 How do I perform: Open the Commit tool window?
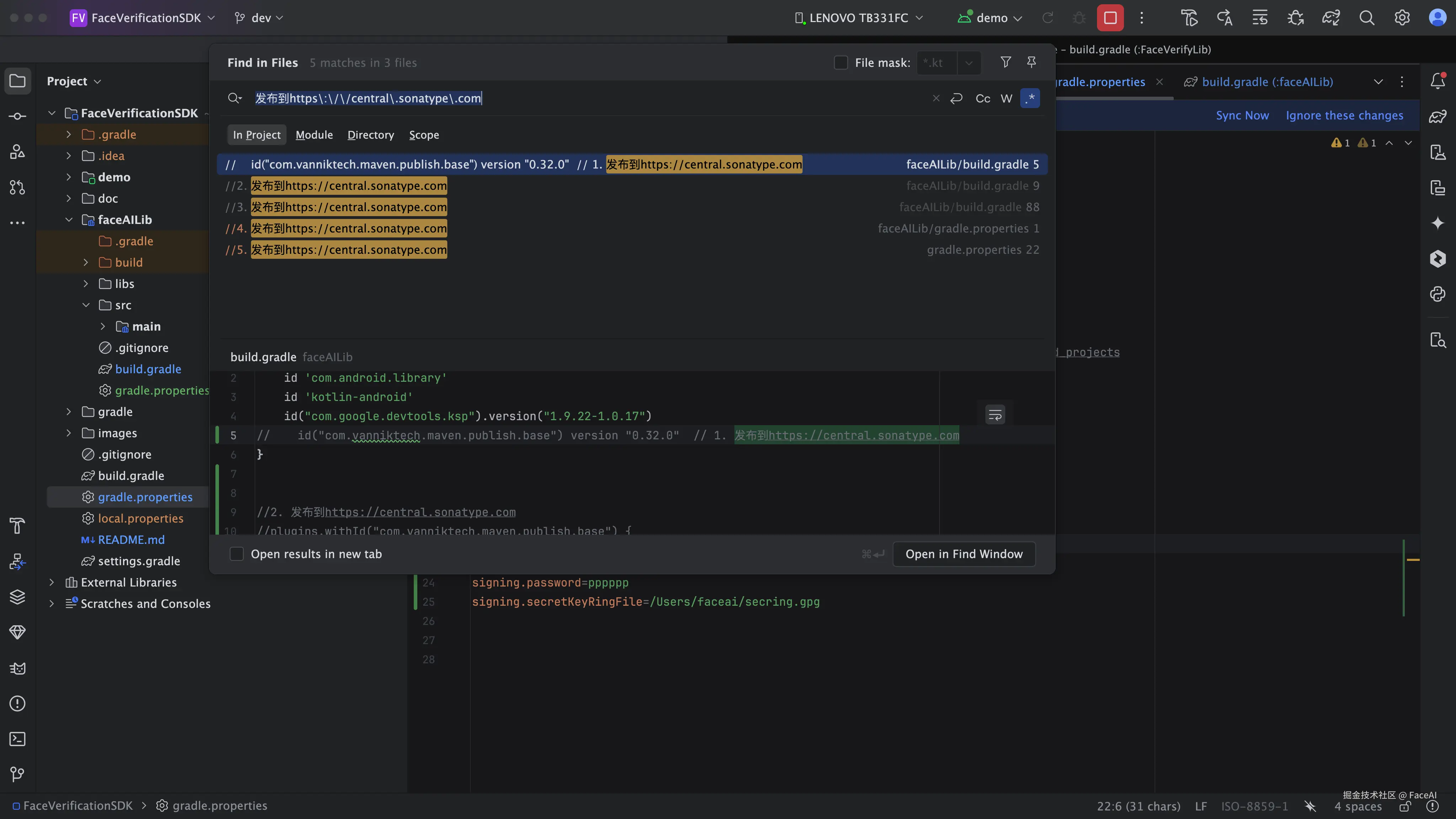click(x=17, y=117)
